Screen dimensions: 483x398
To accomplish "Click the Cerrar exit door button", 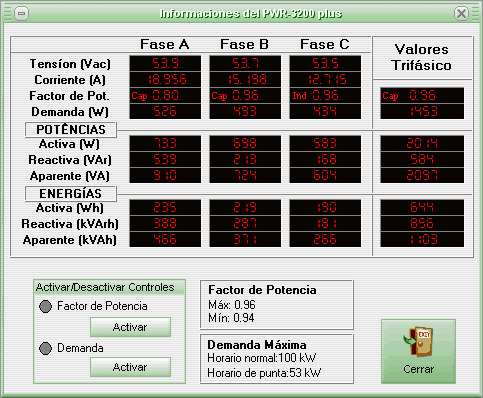I will click(x=418, y=351).
